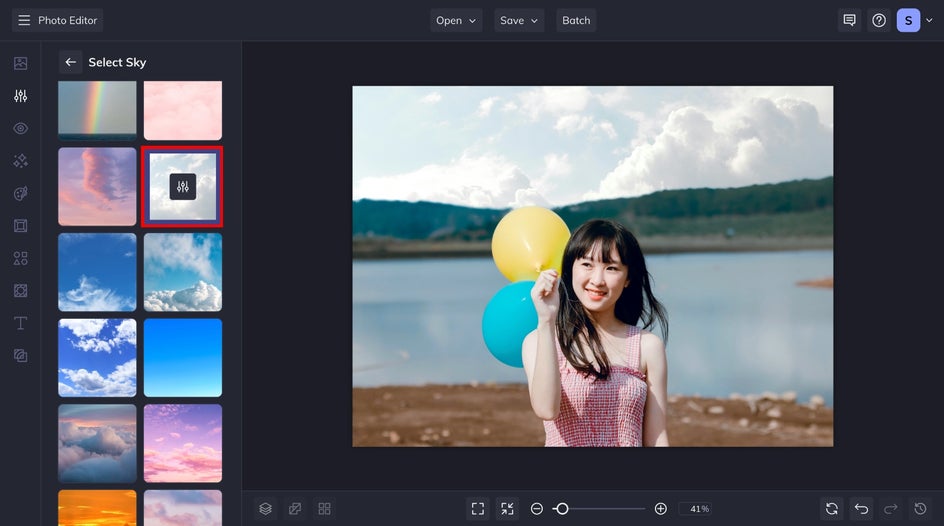Click the grid view icon in bottom bar
This screenshot has width=944, height=526.
pos(324,509)
